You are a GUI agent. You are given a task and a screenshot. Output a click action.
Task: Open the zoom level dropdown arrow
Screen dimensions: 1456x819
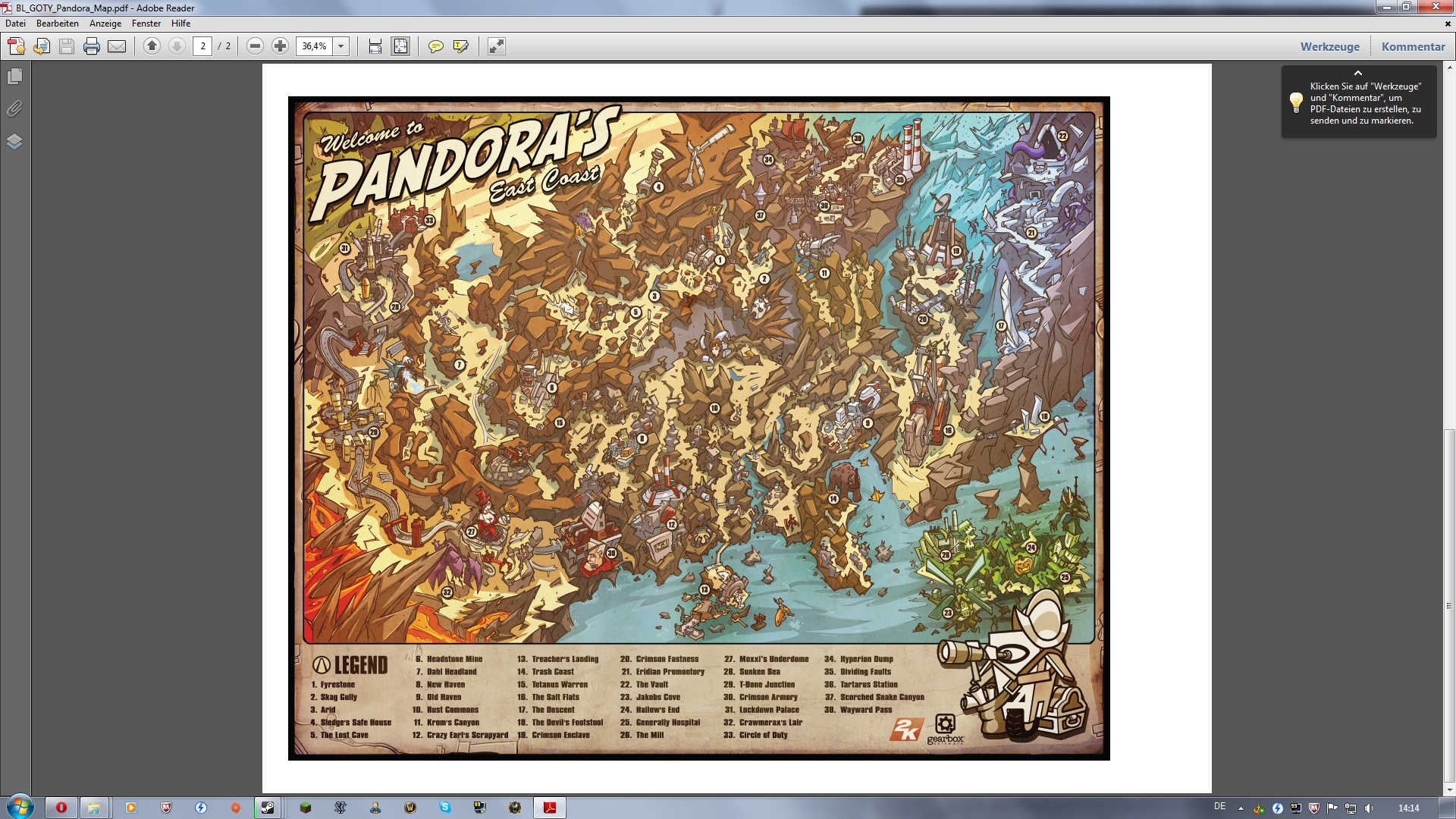[341, 46]
